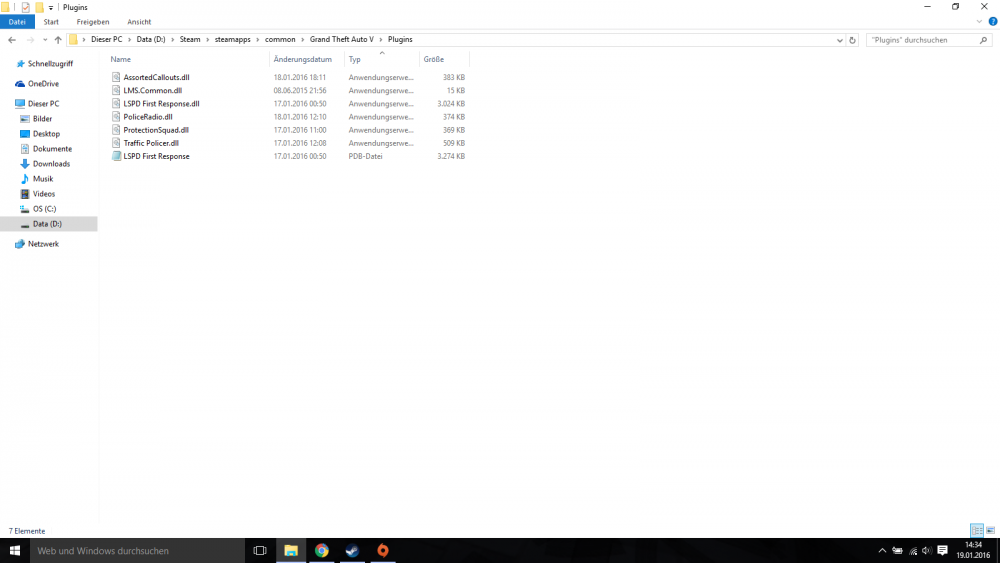Switch to details view layout
The width and height of the screenshot is (1000, 563).
pyautogui.click(x=976, y=530)
